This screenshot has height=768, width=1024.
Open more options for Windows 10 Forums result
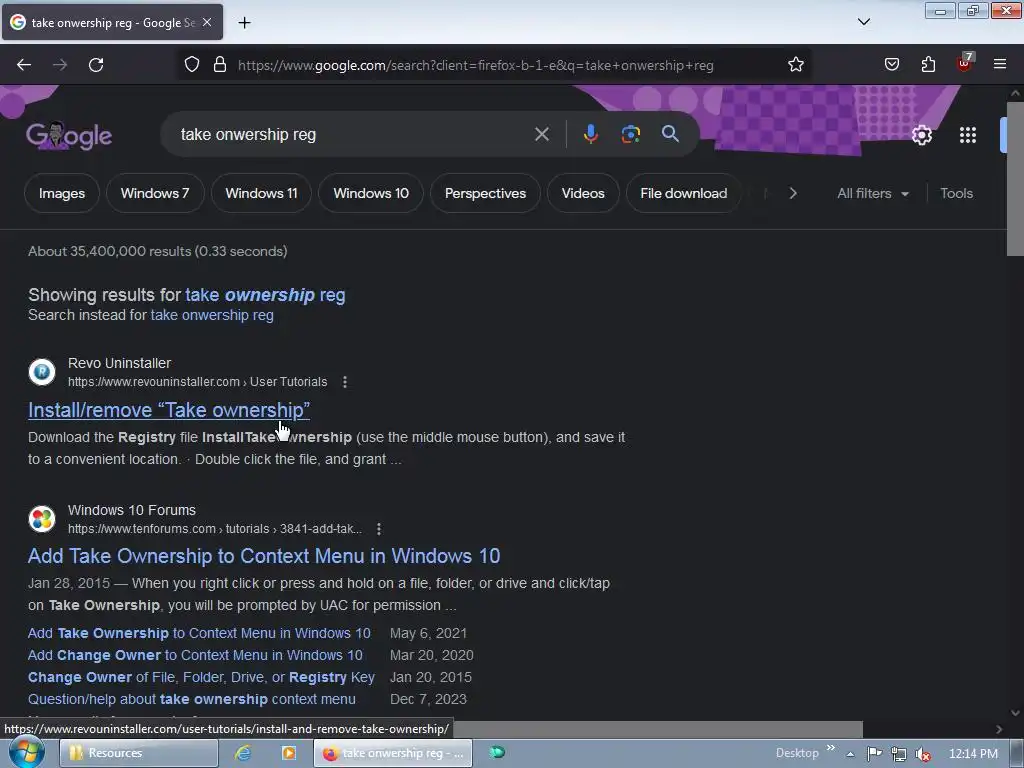pyautogui.click(x=379, y=529)
